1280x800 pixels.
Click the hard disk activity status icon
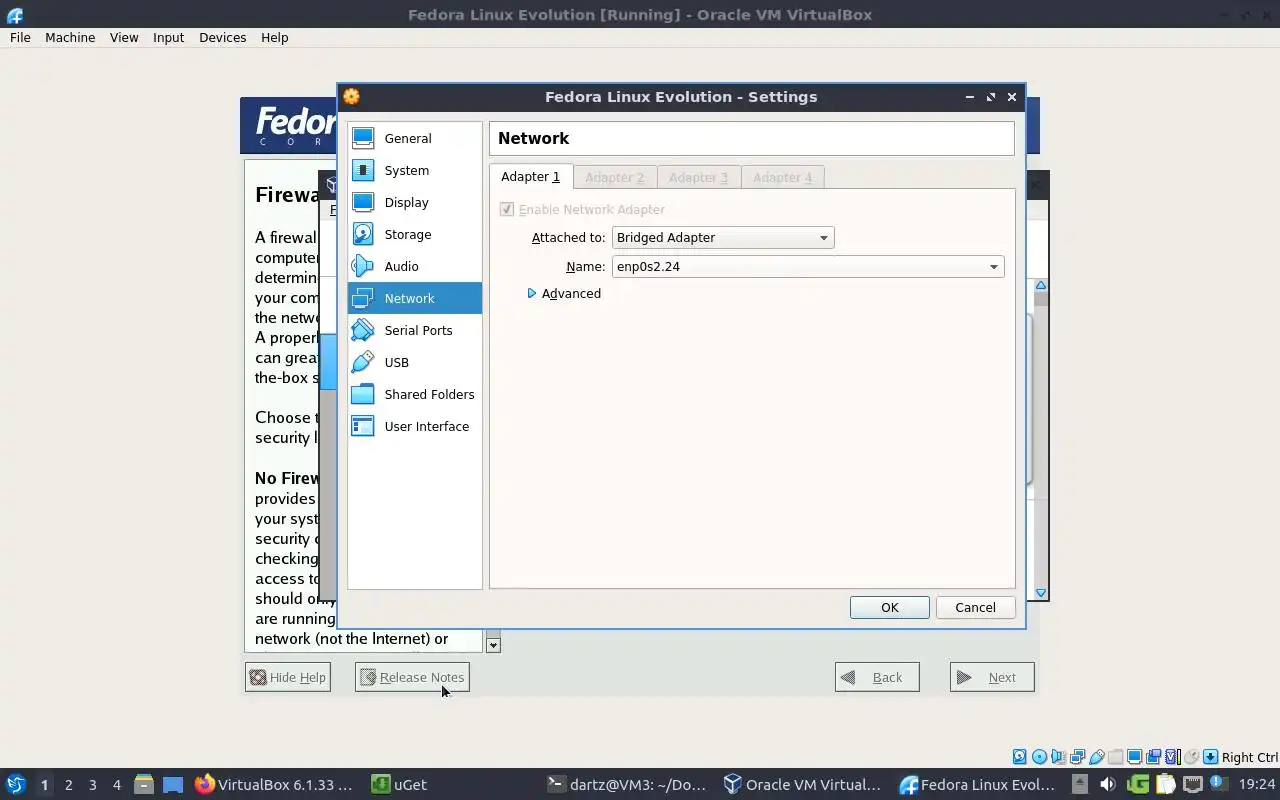pos(1019,757)
